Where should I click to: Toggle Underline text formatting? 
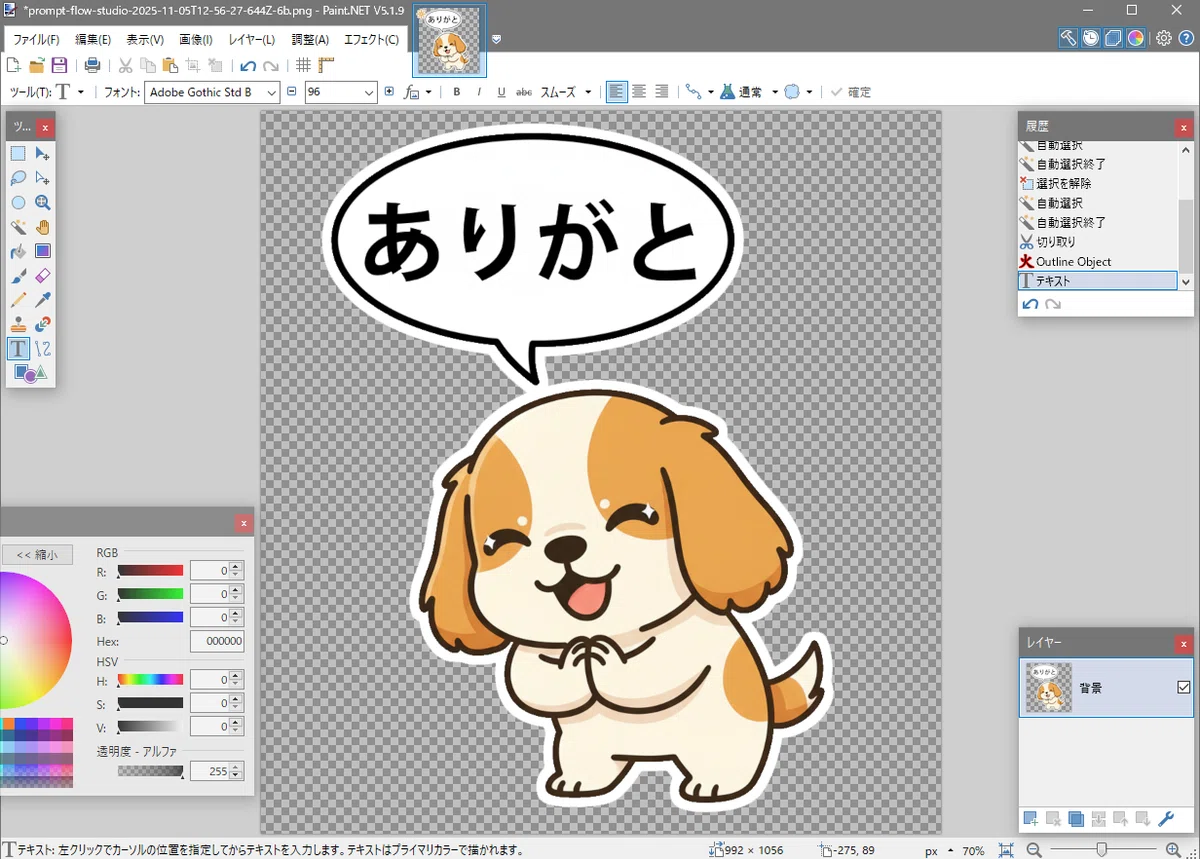[x=501, y=92]
